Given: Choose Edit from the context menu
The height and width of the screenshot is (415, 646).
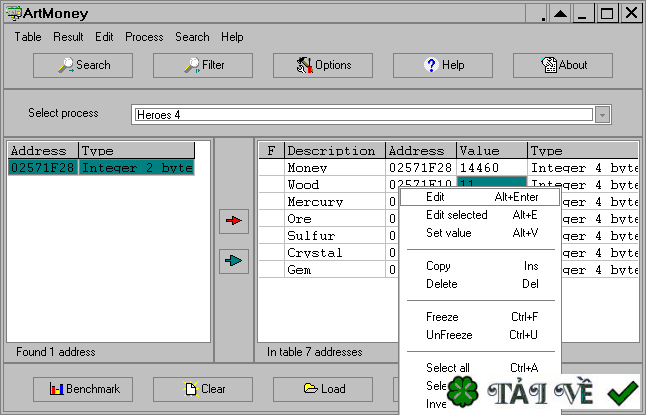Looking at the screenshot, I should click(x=480, y=197).
